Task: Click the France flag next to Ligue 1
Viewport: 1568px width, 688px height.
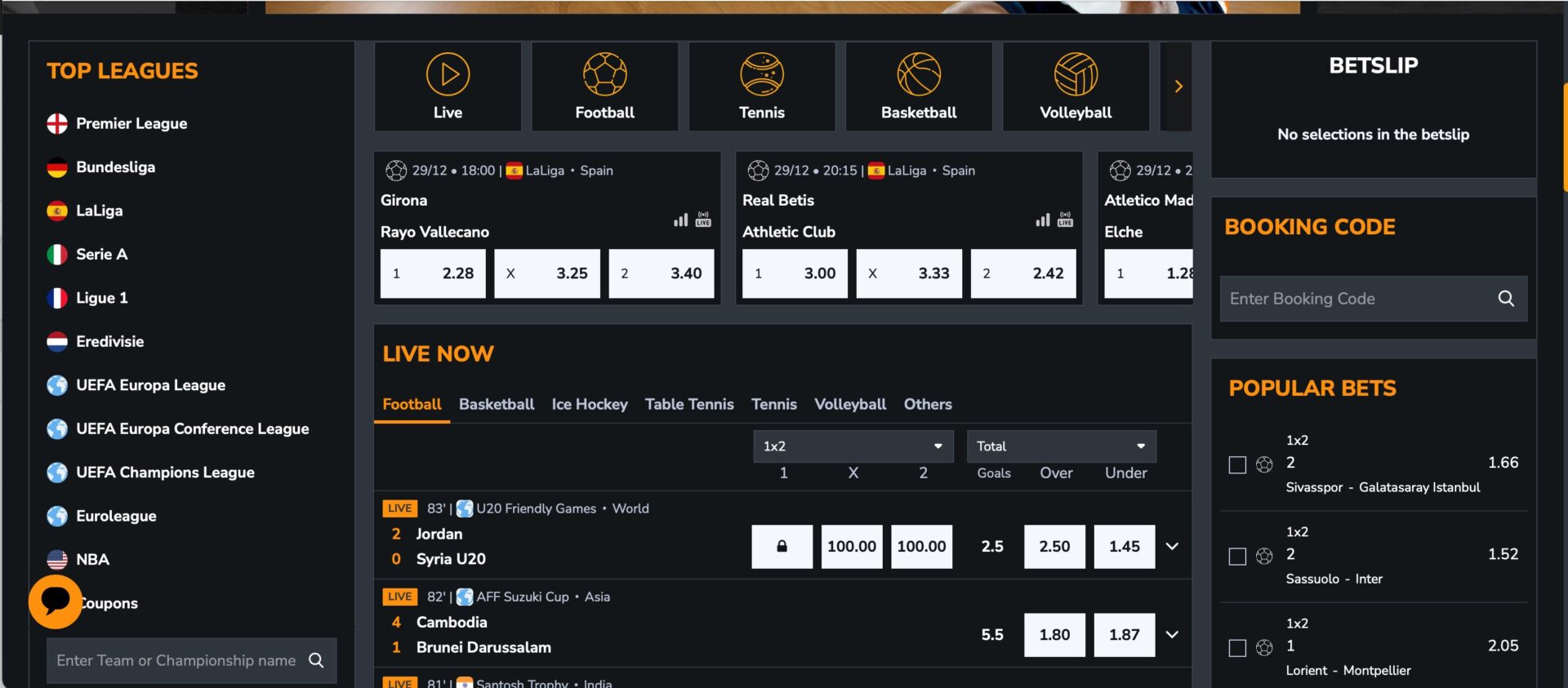Action: 57,298
